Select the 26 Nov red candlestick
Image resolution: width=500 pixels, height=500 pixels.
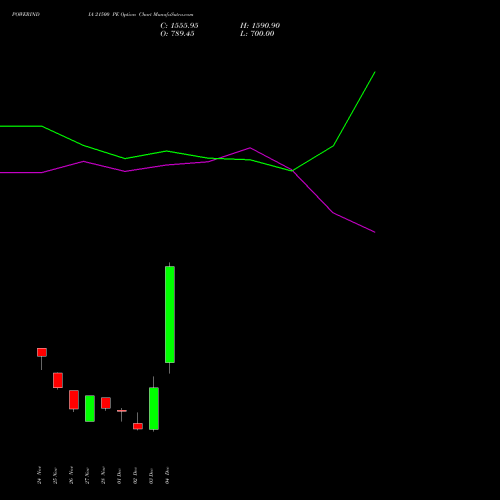74,399
